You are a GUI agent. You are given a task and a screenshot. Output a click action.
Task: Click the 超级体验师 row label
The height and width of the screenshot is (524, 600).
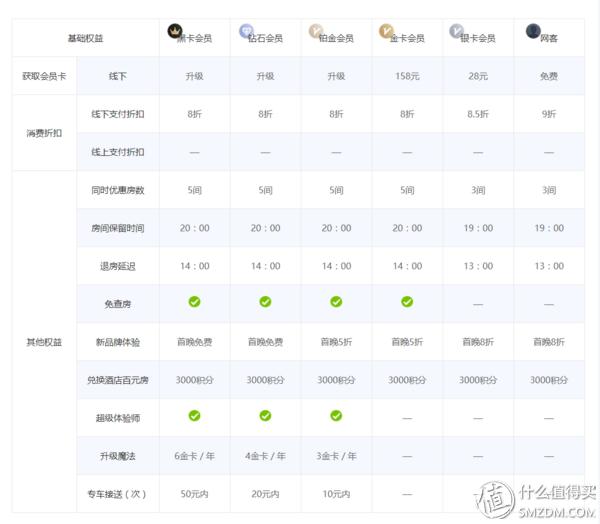point(117,418)
